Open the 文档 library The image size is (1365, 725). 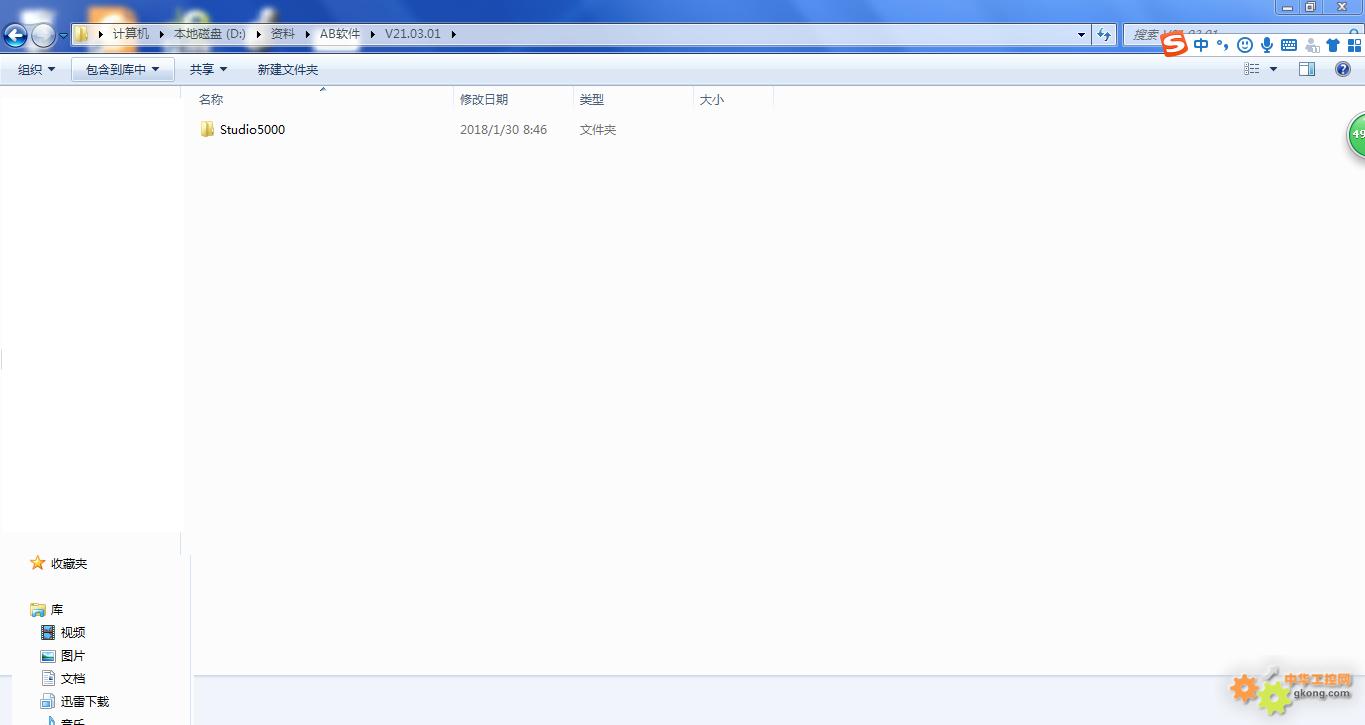[x=73, y=678]
